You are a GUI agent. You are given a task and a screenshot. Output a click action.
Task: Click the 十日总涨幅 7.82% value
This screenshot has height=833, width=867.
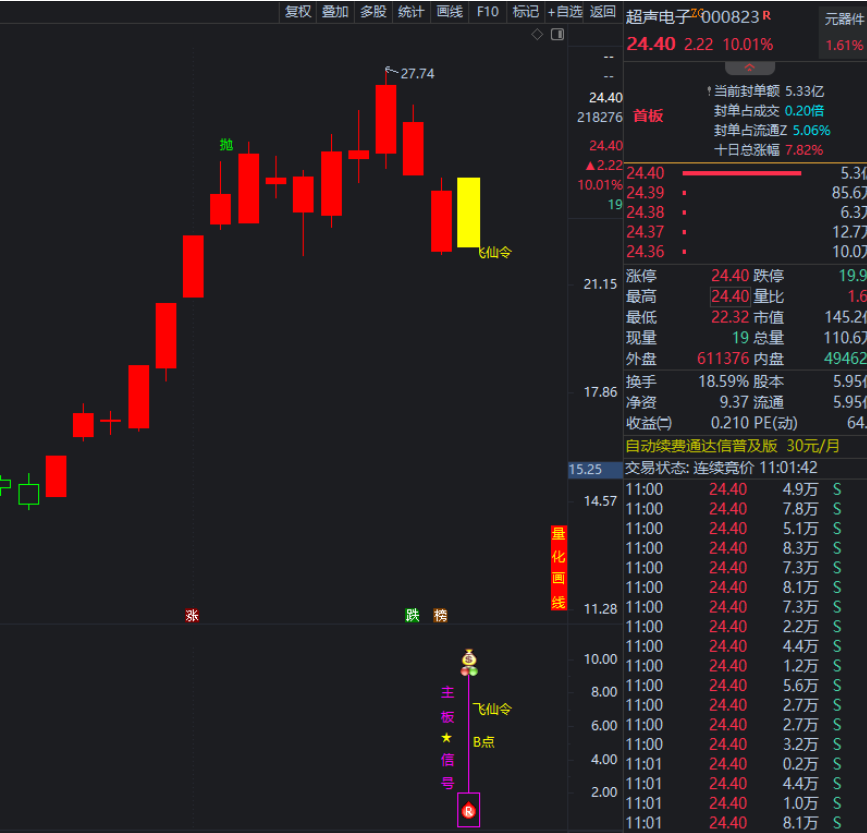tap(804, 150)
